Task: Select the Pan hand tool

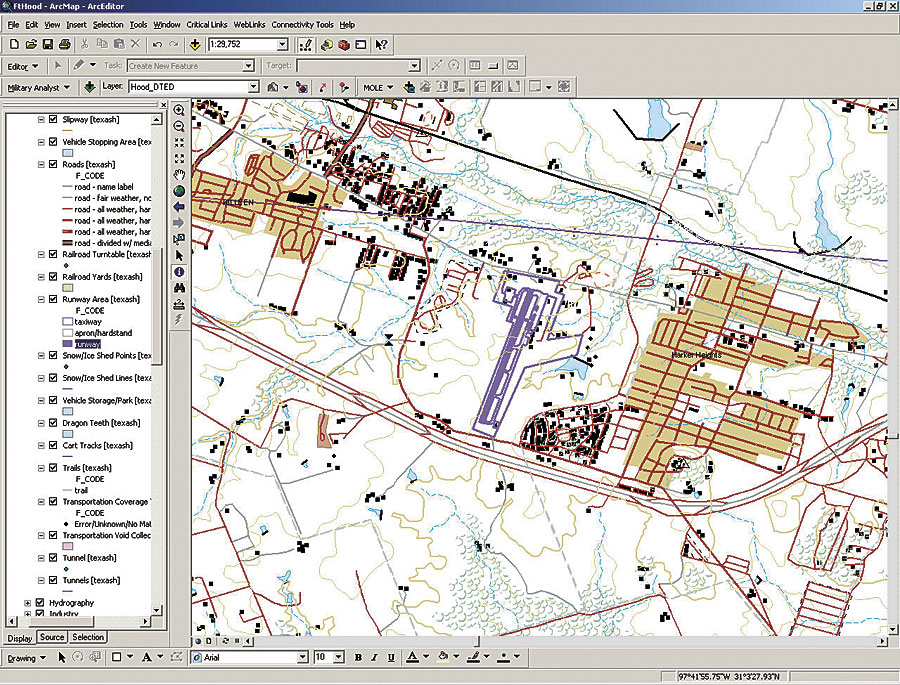Action: (179, 174)
